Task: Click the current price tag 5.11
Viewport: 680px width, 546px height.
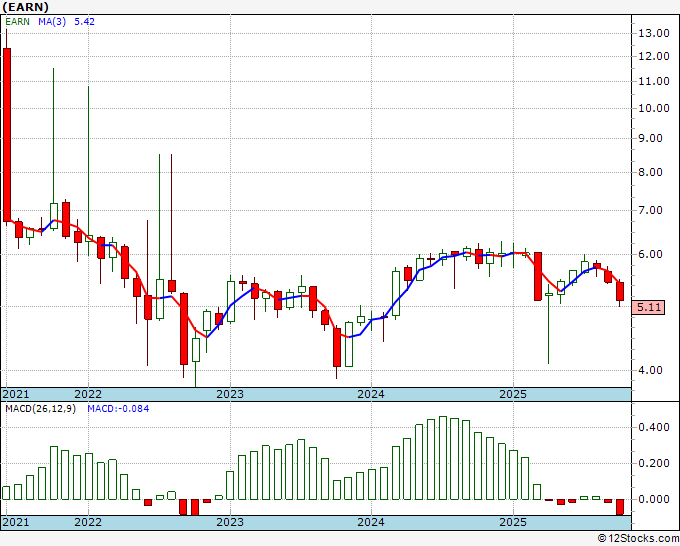Action: coord(648,307)
